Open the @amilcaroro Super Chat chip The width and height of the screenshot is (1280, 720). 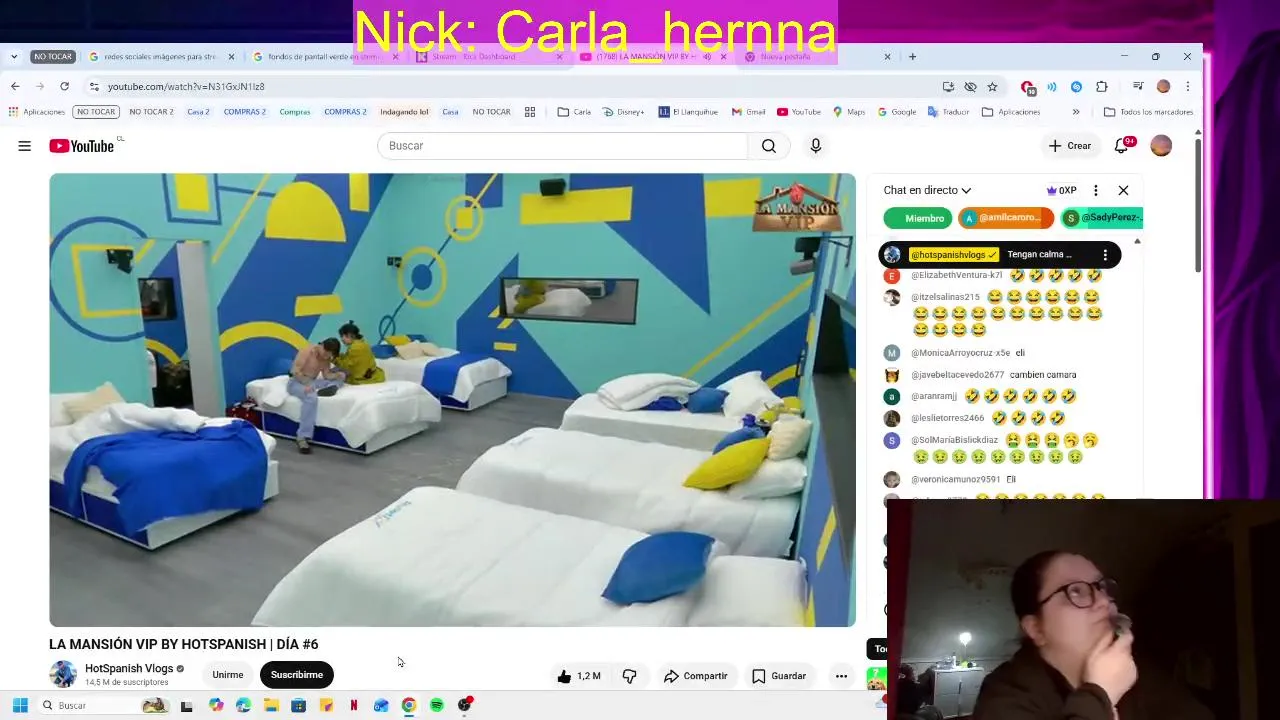[1006, 218]
